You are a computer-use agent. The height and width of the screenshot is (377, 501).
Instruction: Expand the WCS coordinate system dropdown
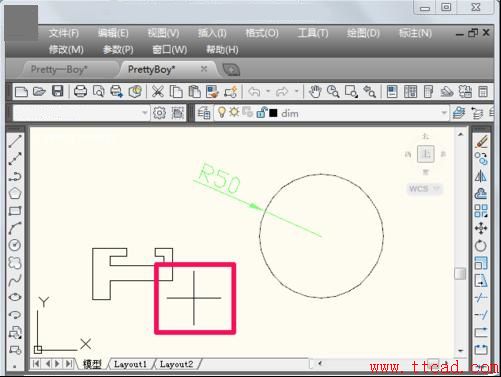pyautogui.click(x=436, y=189)
